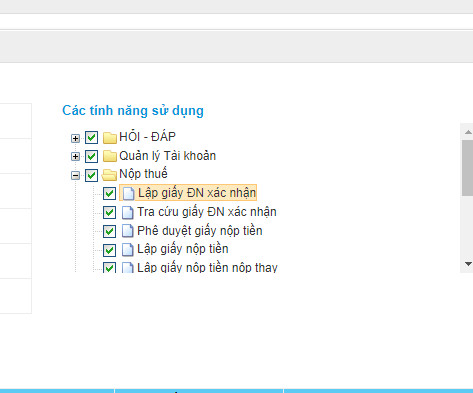
Task: Click document icon of Tra cứu giấy ĐN xác nhận
Action: (127, 212)
